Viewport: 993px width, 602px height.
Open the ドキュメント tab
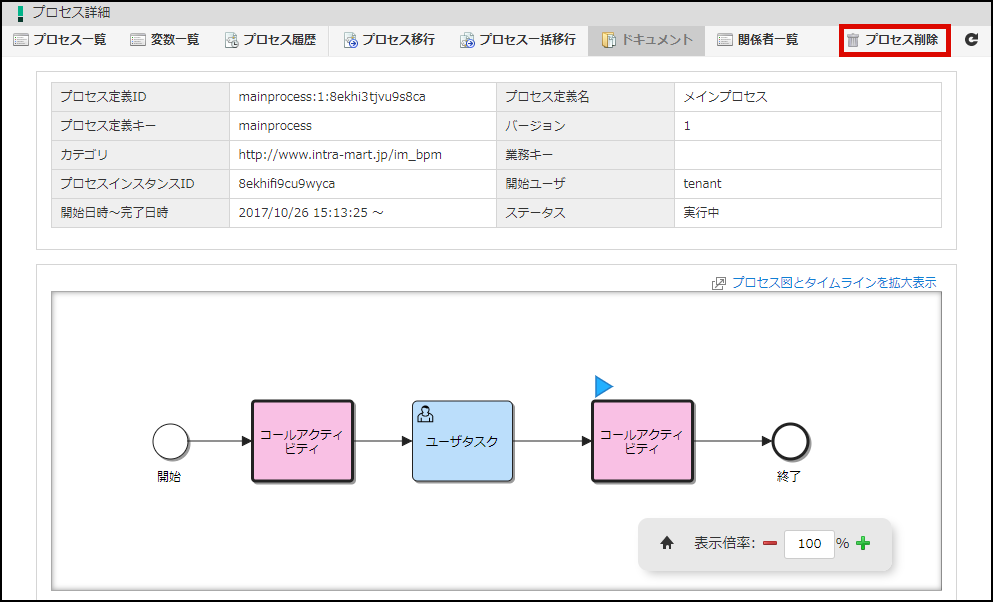pyautogui.click(x=647, y=40)
